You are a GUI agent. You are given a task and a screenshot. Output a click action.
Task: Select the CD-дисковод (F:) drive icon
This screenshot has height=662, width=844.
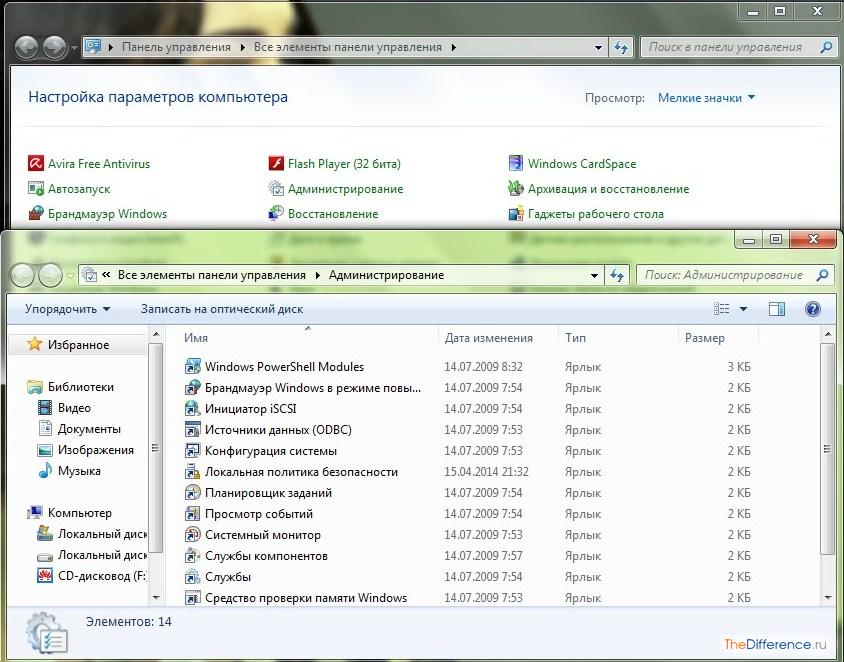[x=45, y=576]
